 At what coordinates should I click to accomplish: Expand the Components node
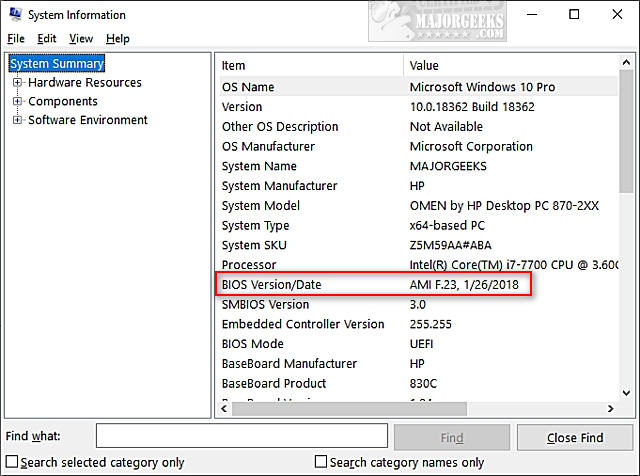tap(17, 101)
